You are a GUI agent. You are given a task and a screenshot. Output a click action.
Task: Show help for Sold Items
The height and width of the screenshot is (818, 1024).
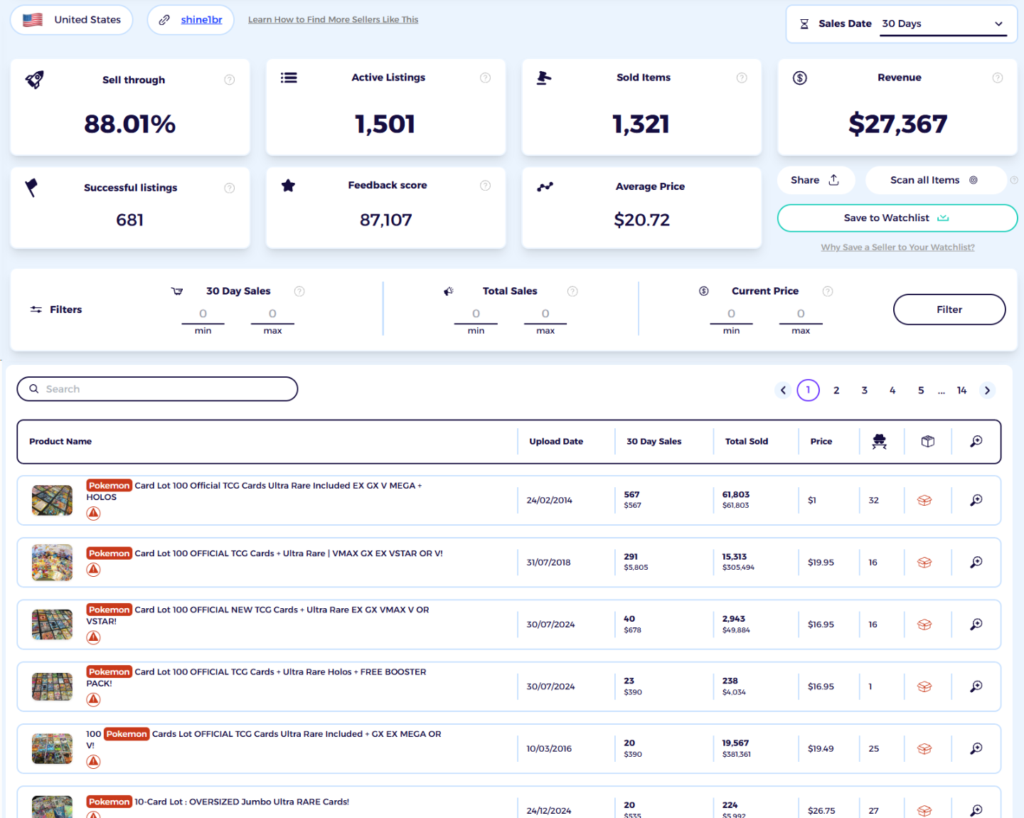[x=741, y=78]
